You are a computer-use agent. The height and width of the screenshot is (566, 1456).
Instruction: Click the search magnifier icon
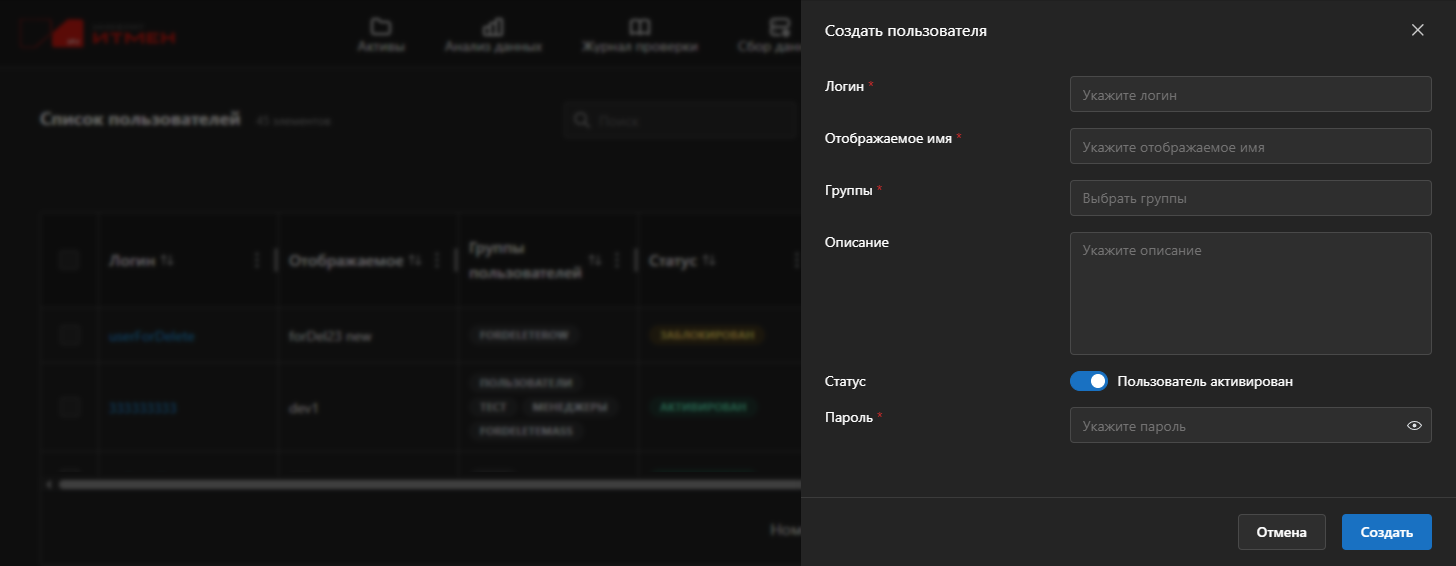point(581,121)
